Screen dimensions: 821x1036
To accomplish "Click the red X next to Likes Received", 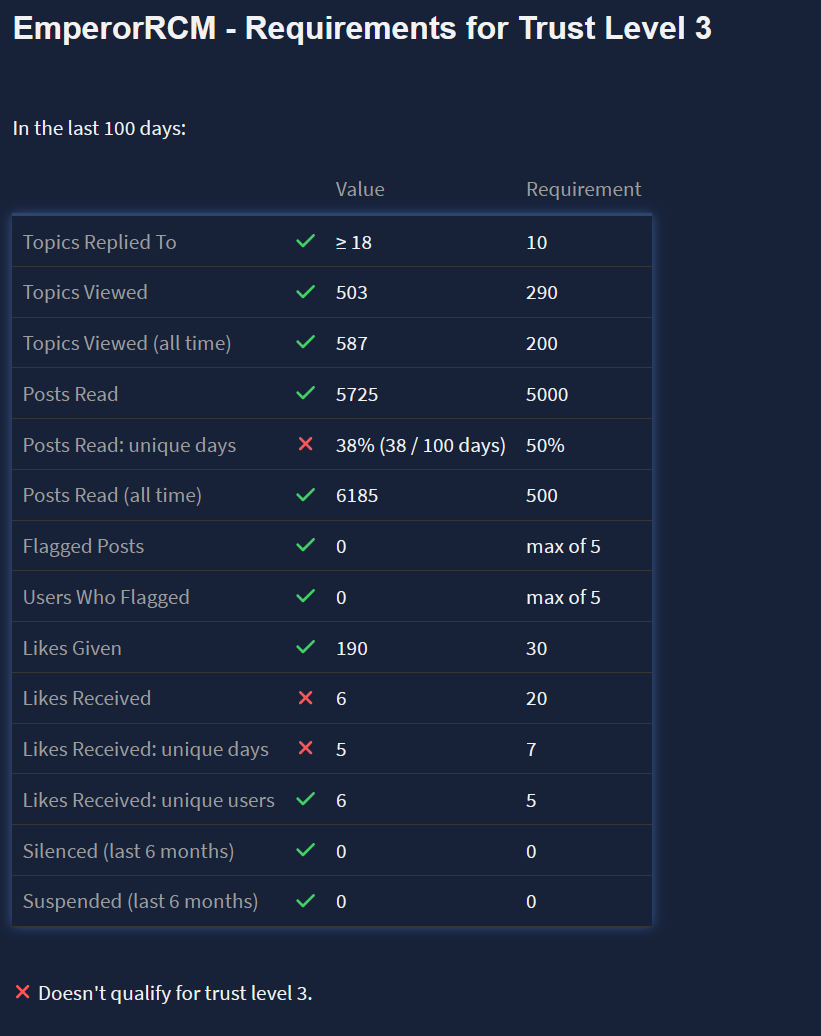I will coord(306,698).
